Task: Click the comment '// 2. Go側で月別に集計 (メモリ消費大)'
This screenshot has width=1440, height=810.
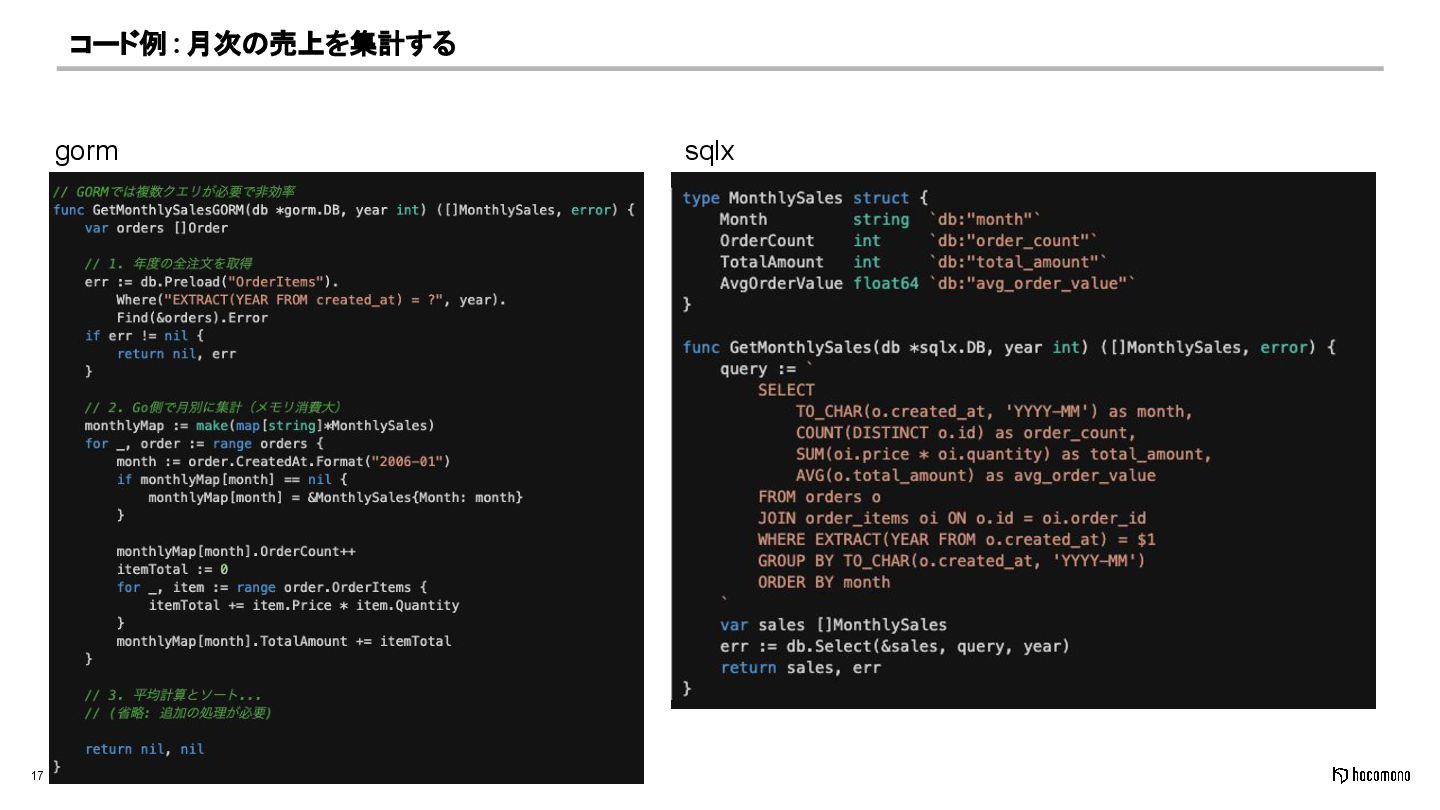Action: 214,407
